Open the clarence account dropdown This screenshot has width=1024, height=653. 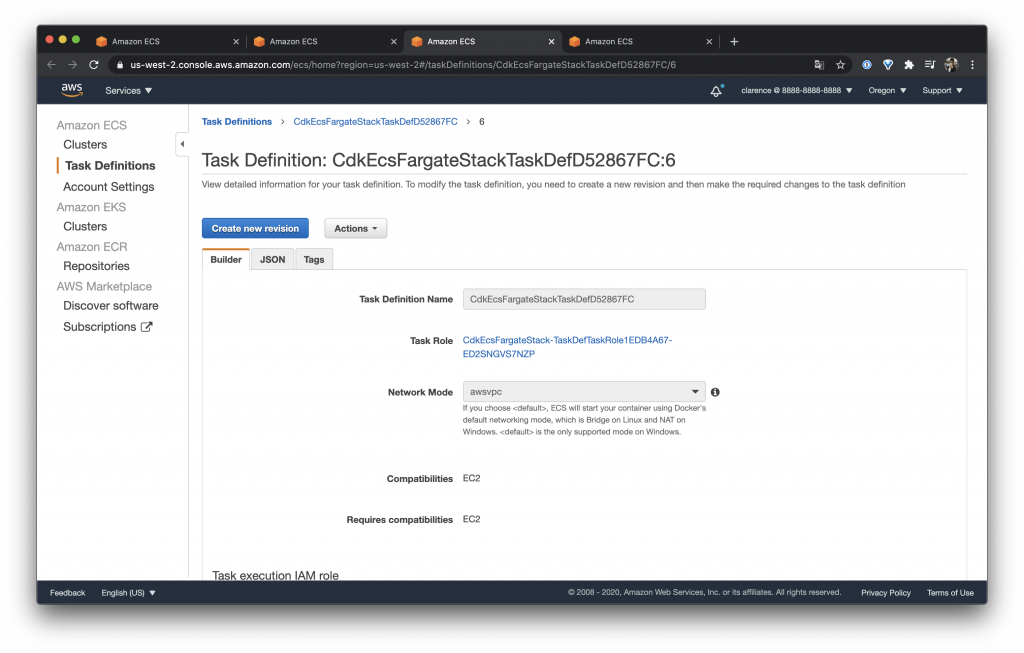[796, 91]
